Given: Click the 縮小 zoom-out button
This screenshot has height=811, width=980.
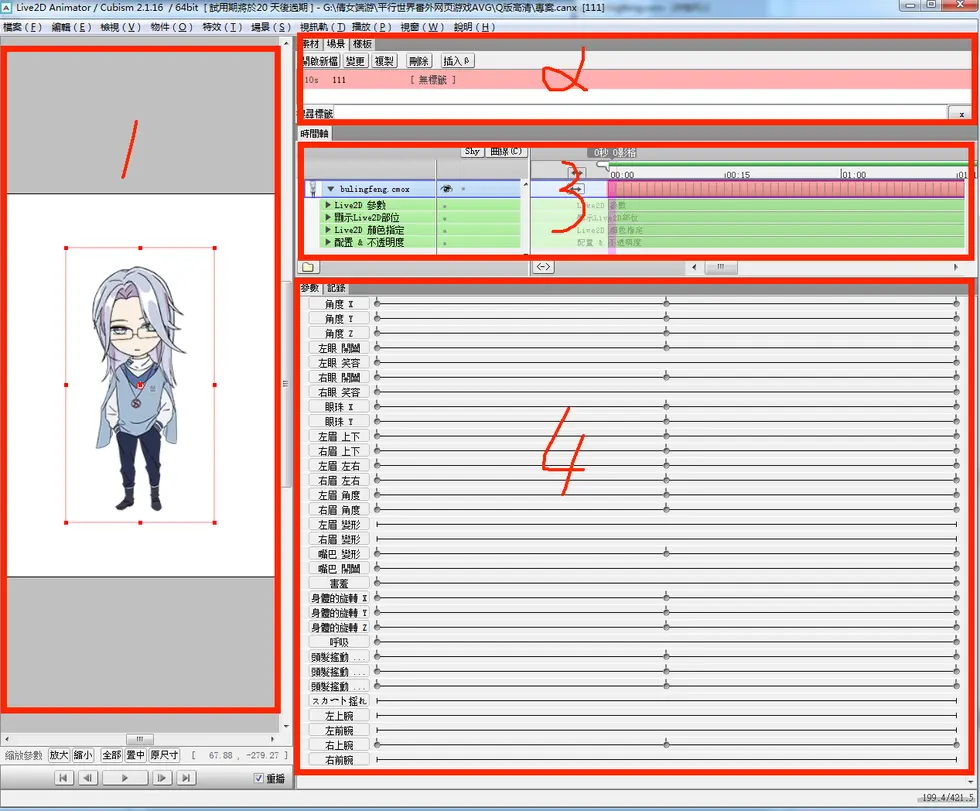Looking at the screenshot, I should pos(83,755).
